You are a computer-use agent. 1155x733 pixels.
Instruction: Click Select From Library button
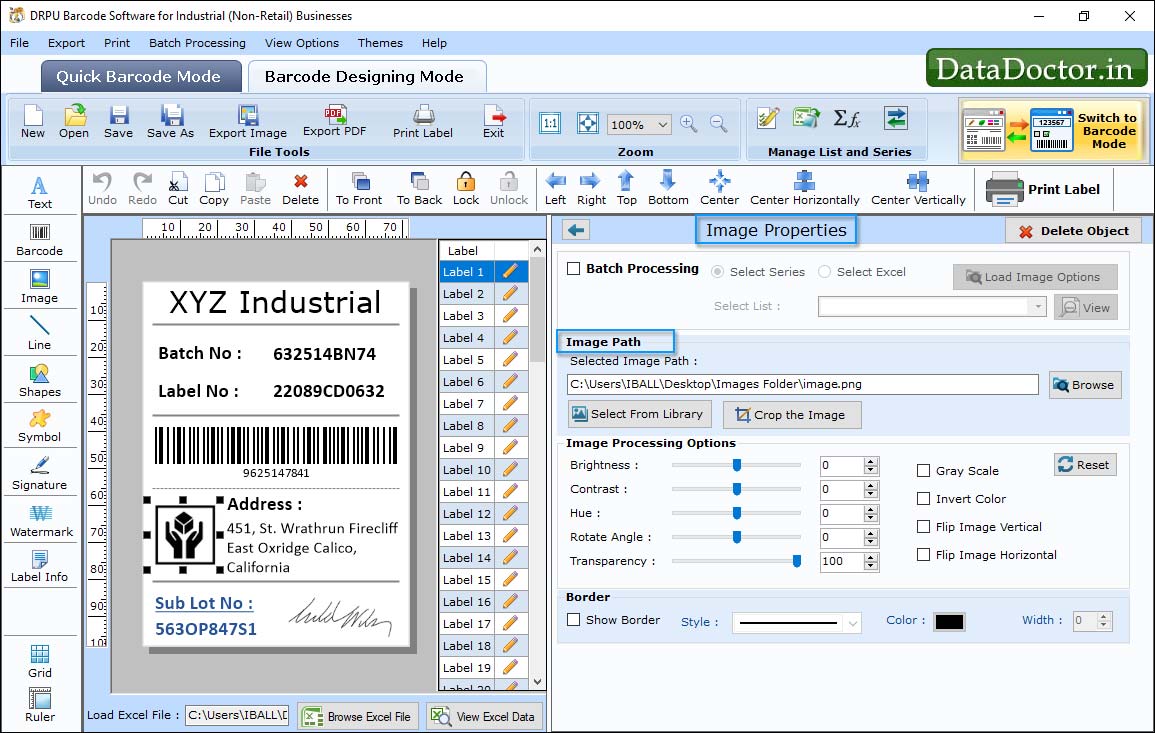click(x=639, y=414)
